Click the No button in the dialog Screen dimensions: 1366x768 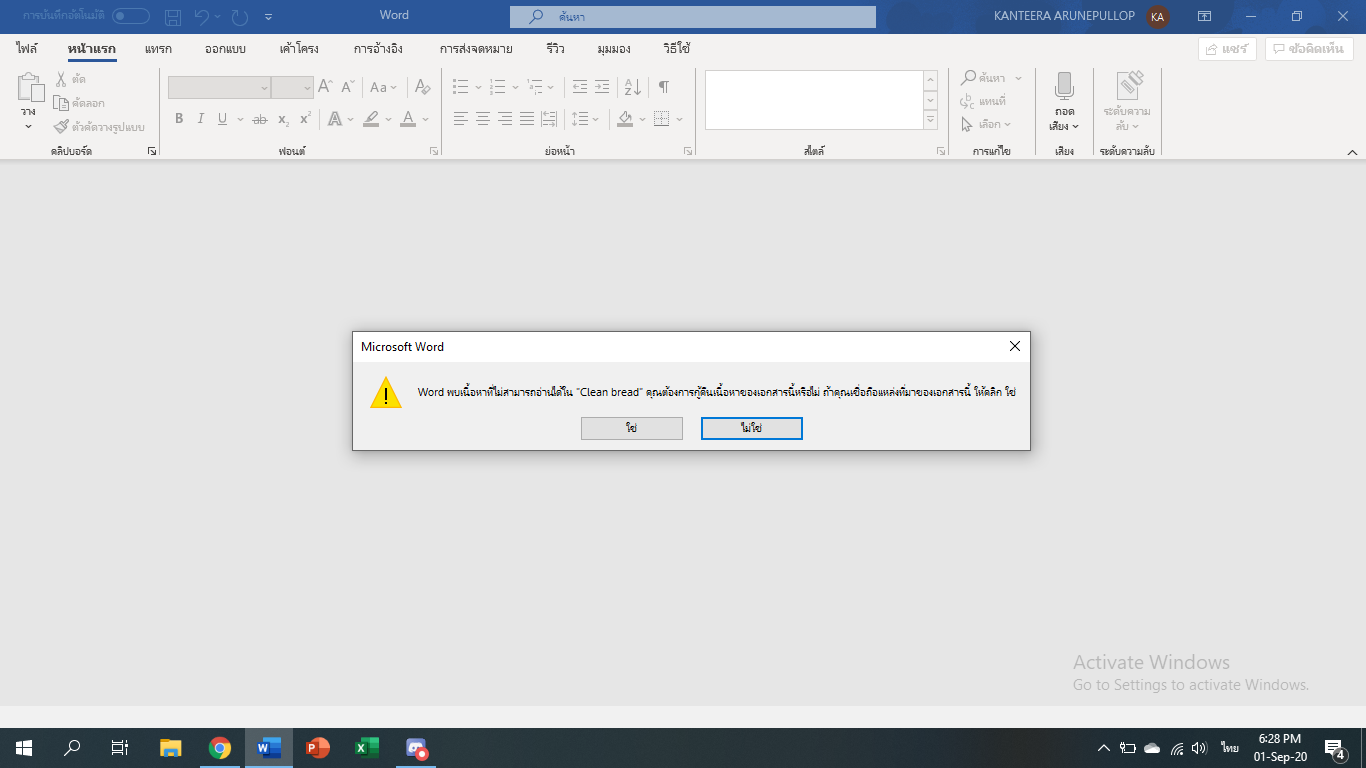click(752, 428)
